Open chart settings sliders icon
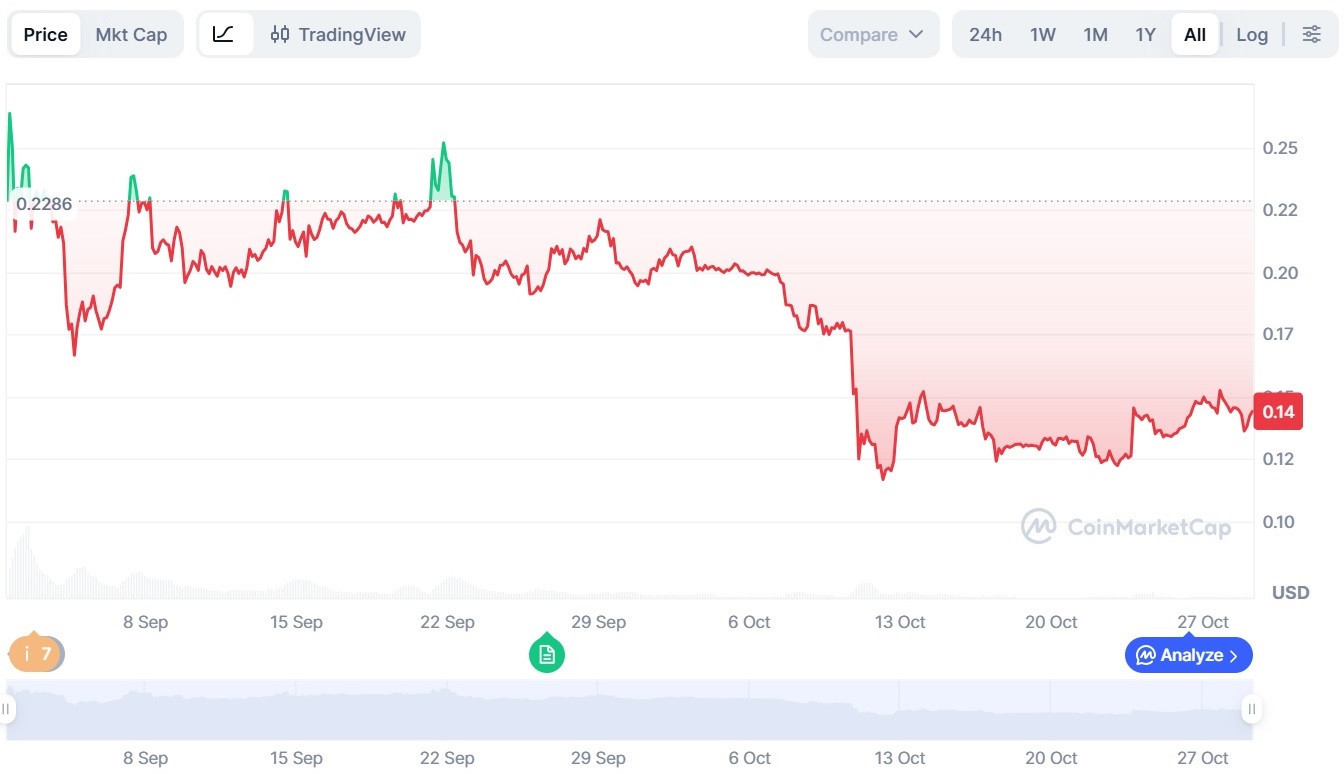The height and width of the screenshot is (774, 1344). (x=1311, y=35)
